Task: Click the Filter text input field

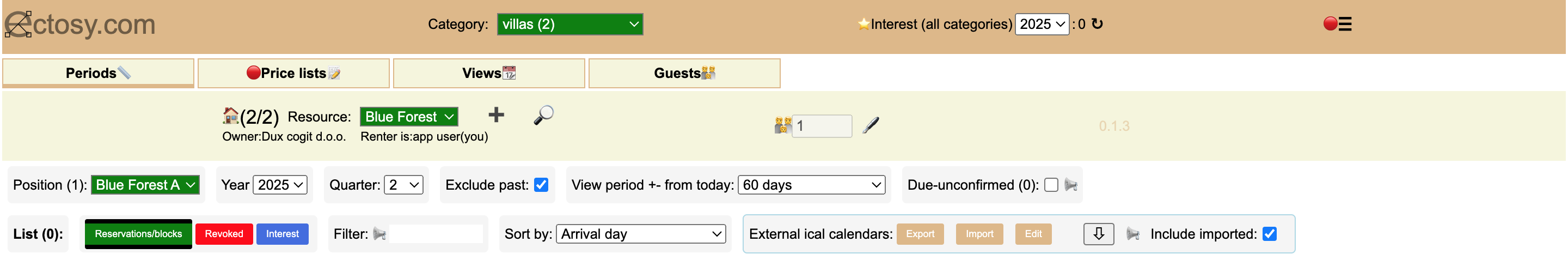Action: (435, 234)
